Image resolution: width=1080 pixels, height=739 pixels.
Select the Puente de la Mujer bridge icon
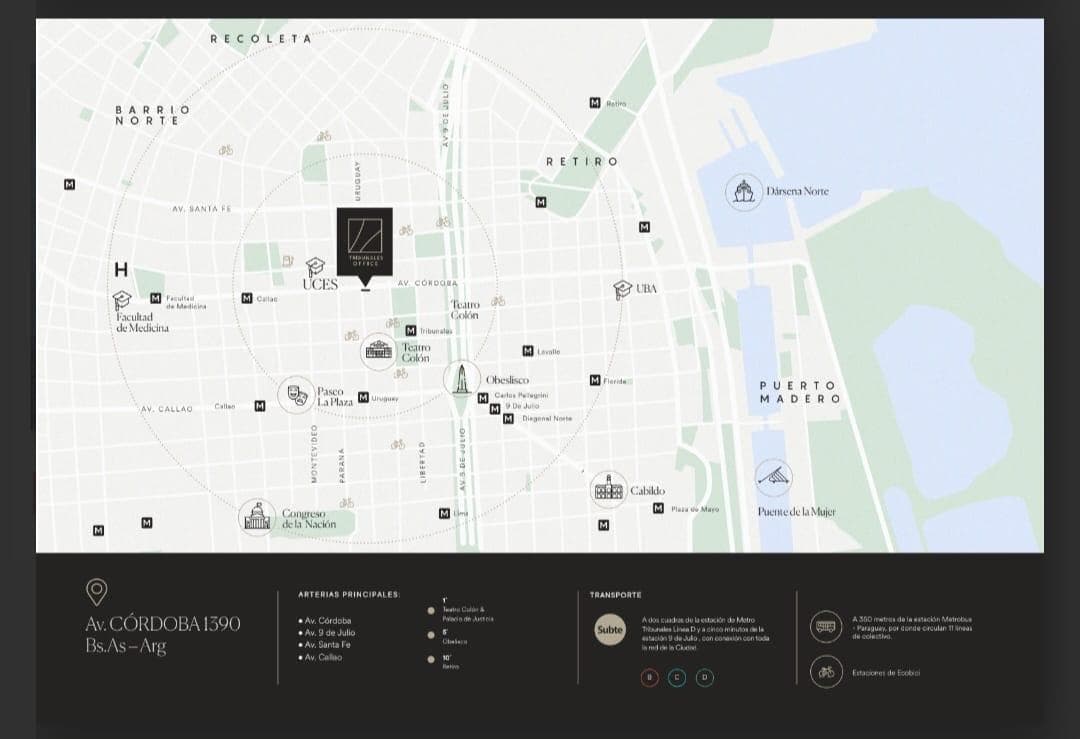tap(773, 478)
